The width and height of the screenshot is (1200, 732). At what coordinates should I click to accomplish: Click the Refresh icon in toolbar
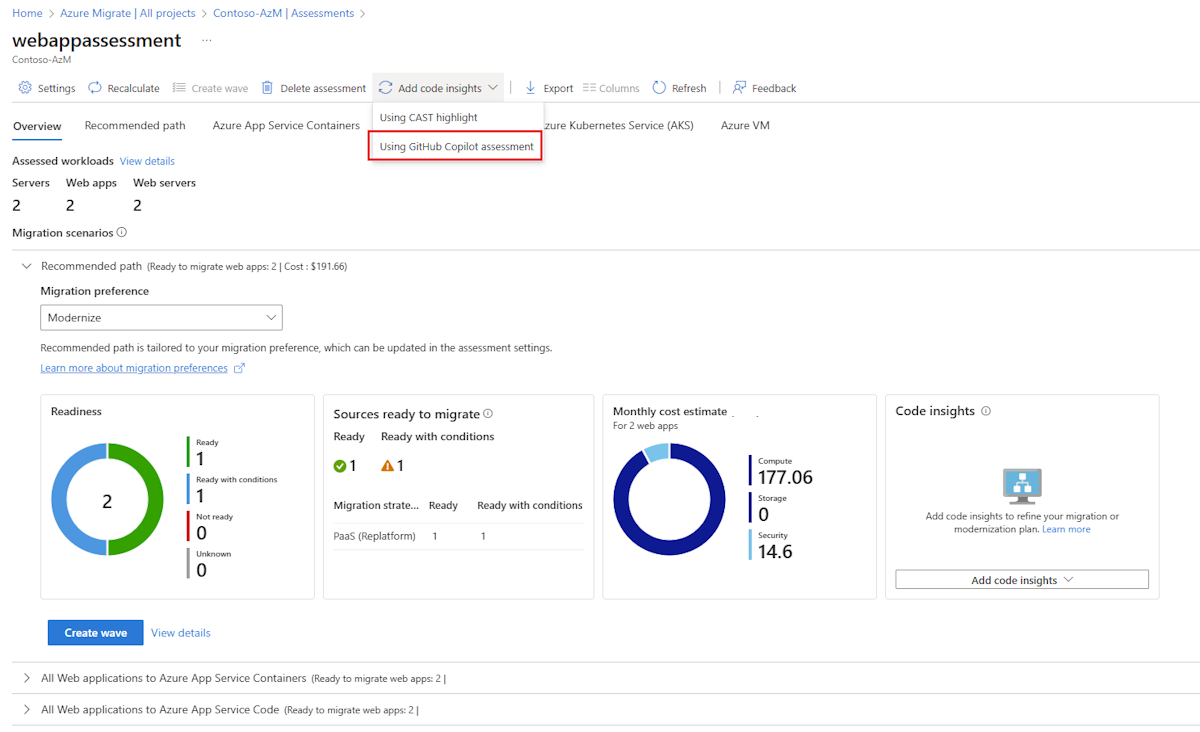659,88
